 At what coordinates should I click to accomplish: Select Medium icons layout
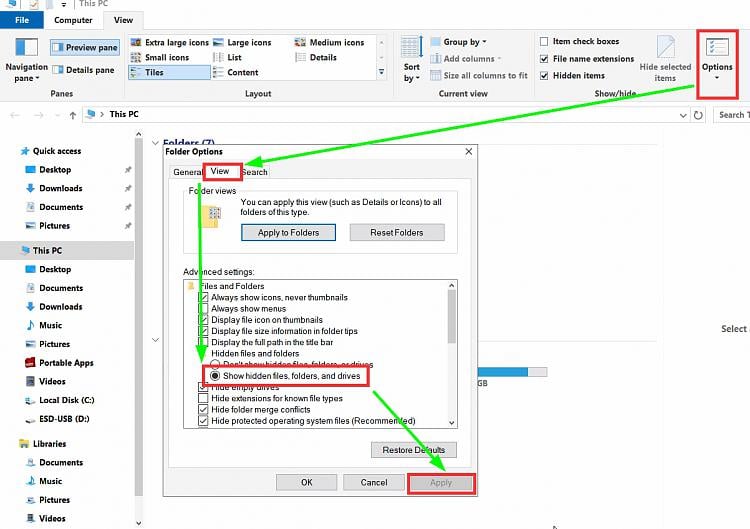(x=330, y=43)
